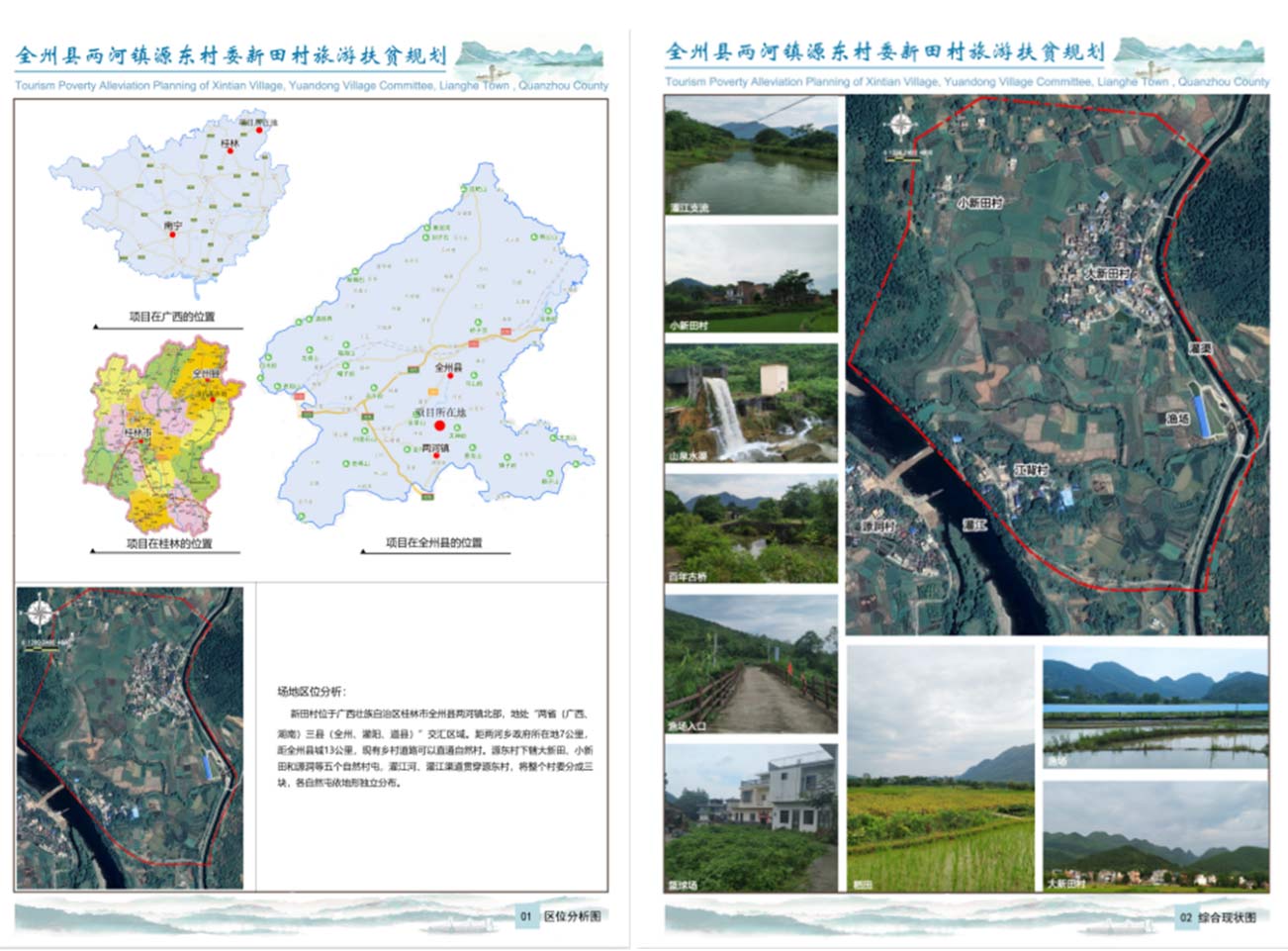
Task: Click the large red 项目所在地 dot on the county map
Action: pyautogui.click(x=440, y=426)
